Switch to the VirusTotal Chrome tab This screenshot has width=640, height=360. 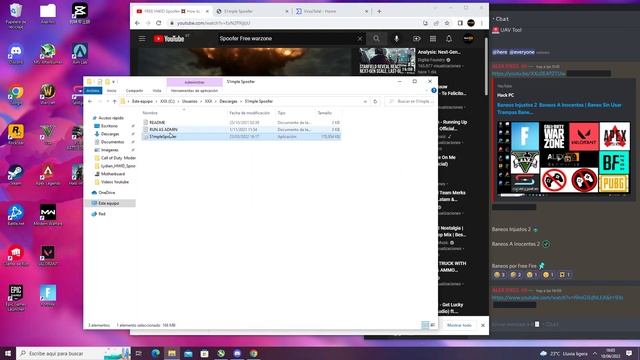tap(332, 11)
